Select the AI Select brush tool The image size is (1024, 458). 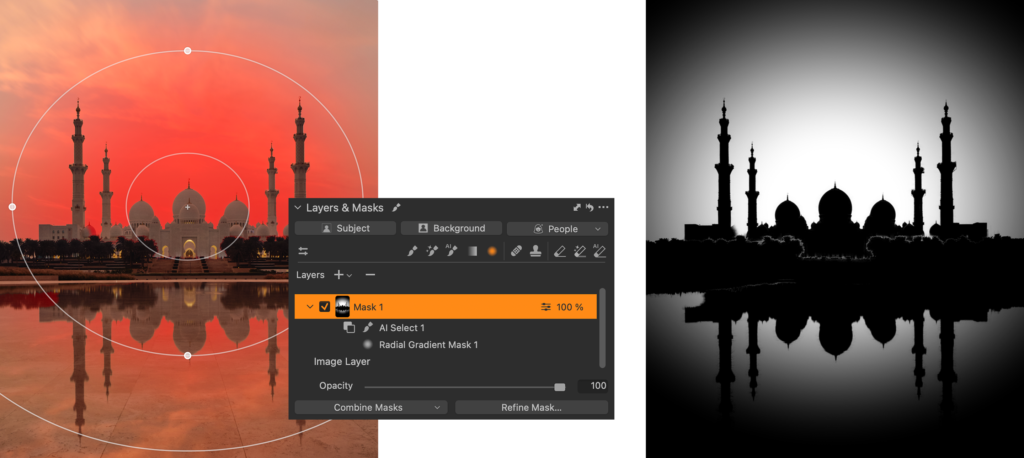point(452,251)
